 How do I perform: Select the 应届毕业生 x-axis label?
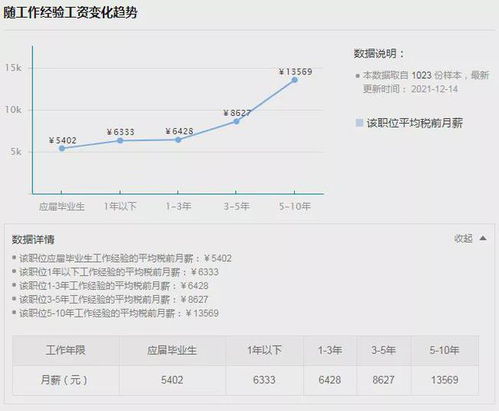pos(62,207)
